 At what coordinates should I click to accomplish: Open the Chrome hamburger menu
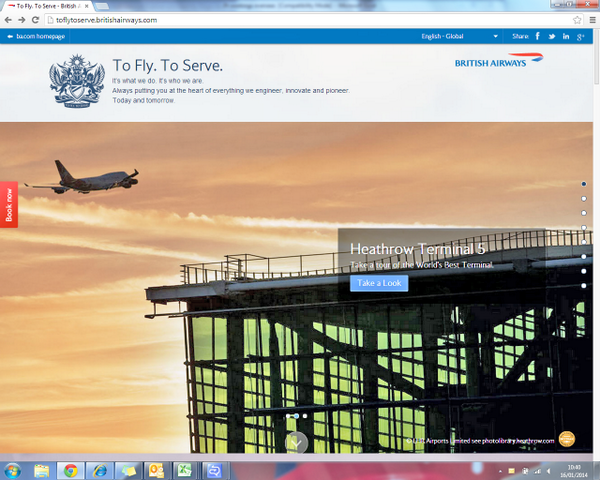pyautogui.click(x=592, y=20)
